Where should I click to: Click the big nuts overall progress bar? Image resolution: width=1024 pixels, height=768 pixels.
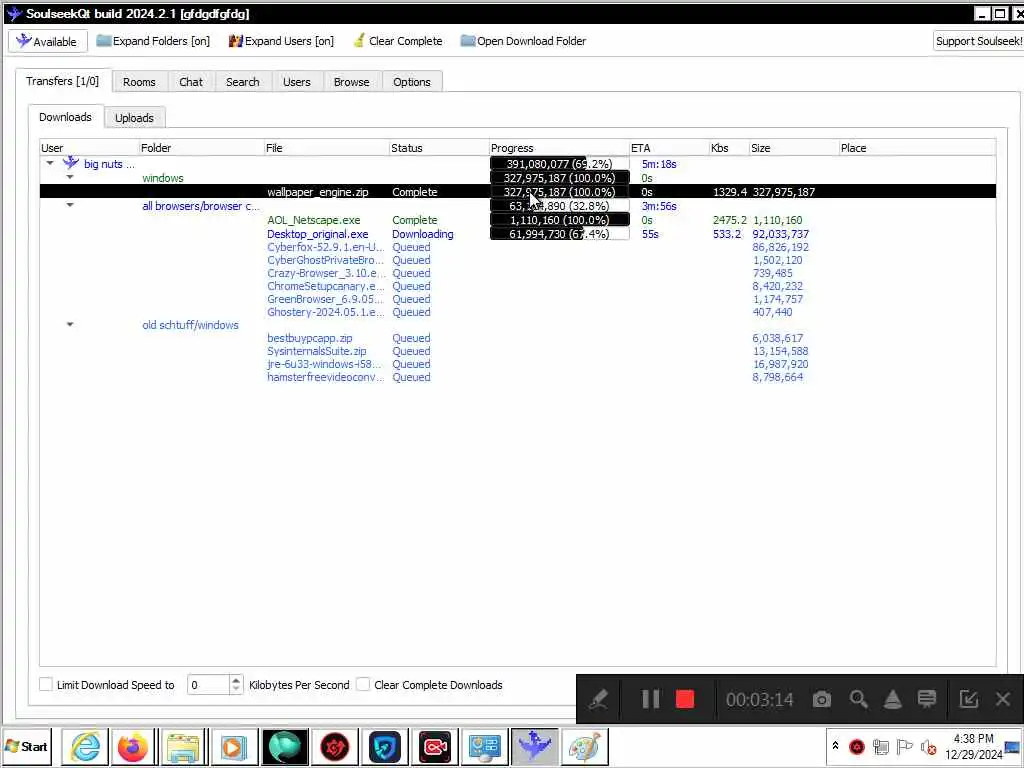(x=560, y=164)
